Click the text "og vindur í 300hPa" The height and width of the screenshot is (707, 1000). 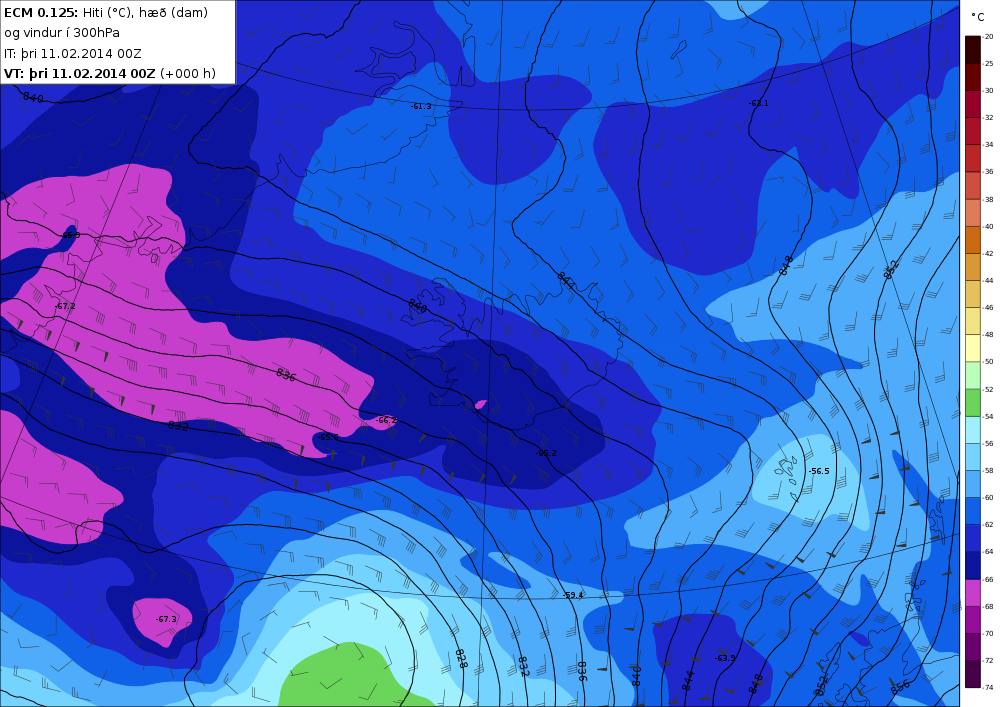[x=62, y=33]
